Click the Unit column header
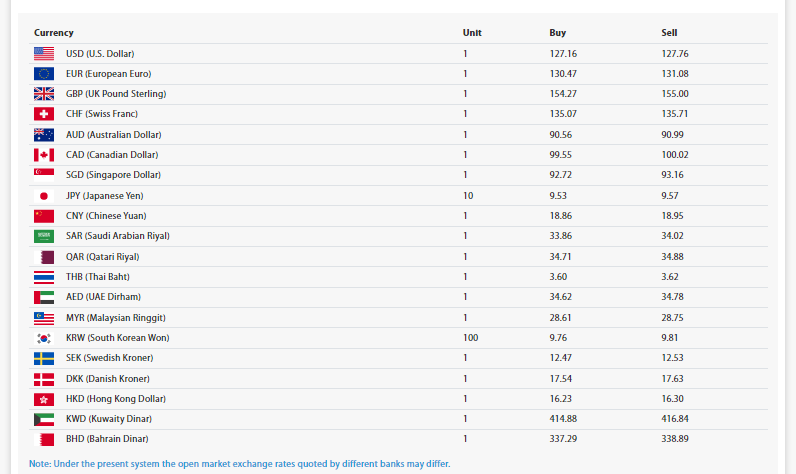The width and height of the screenshot is (796, 474). click(x=472, y=33)
